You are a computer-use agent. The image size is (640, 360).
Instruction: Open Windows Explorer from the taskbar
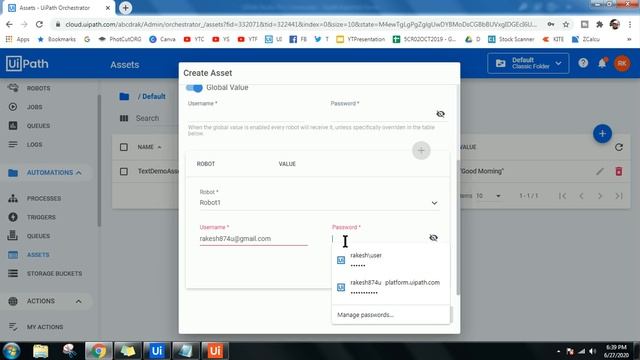40,351
